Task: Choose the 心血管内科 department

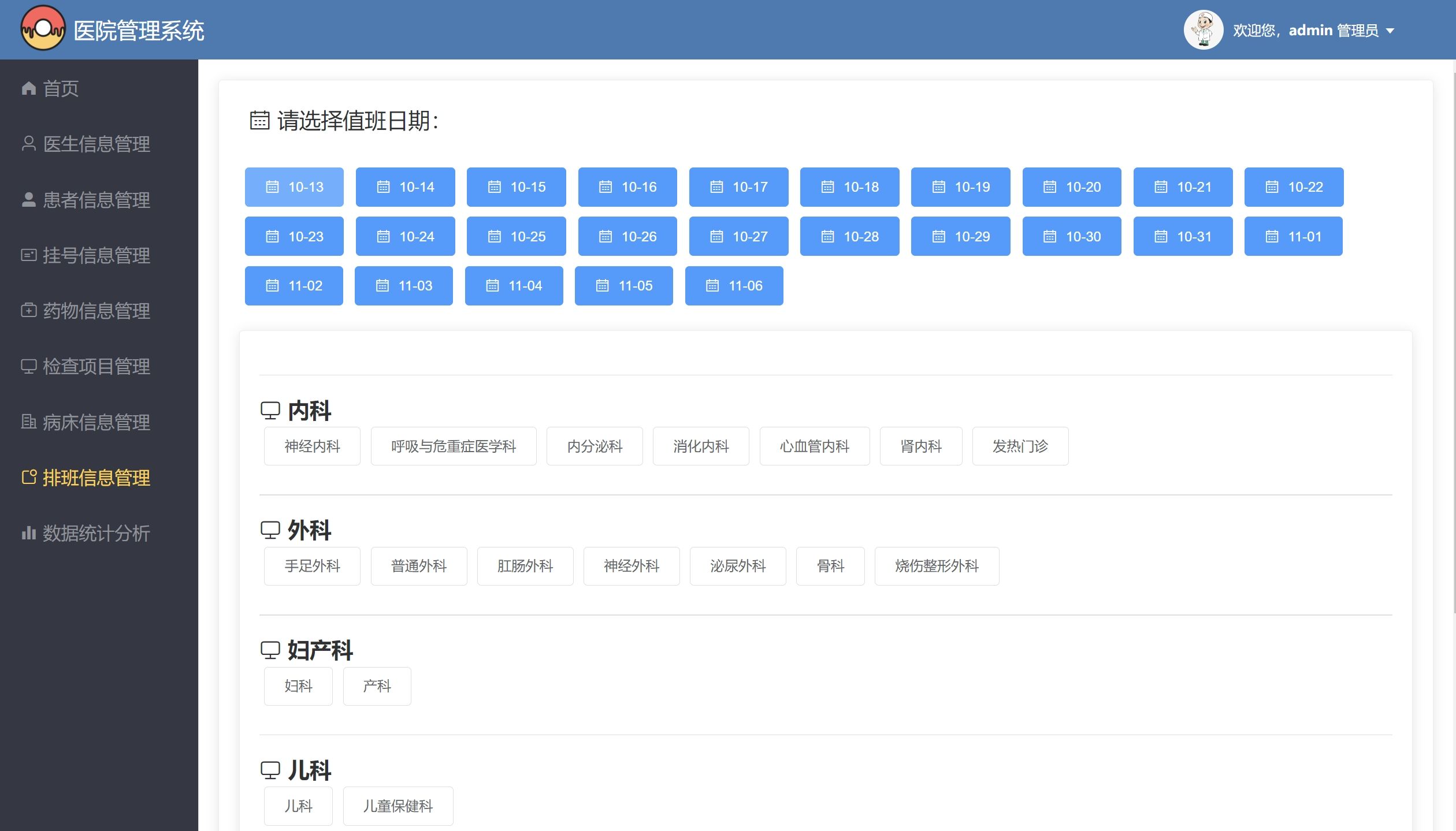Action: (x=815, y=446)
